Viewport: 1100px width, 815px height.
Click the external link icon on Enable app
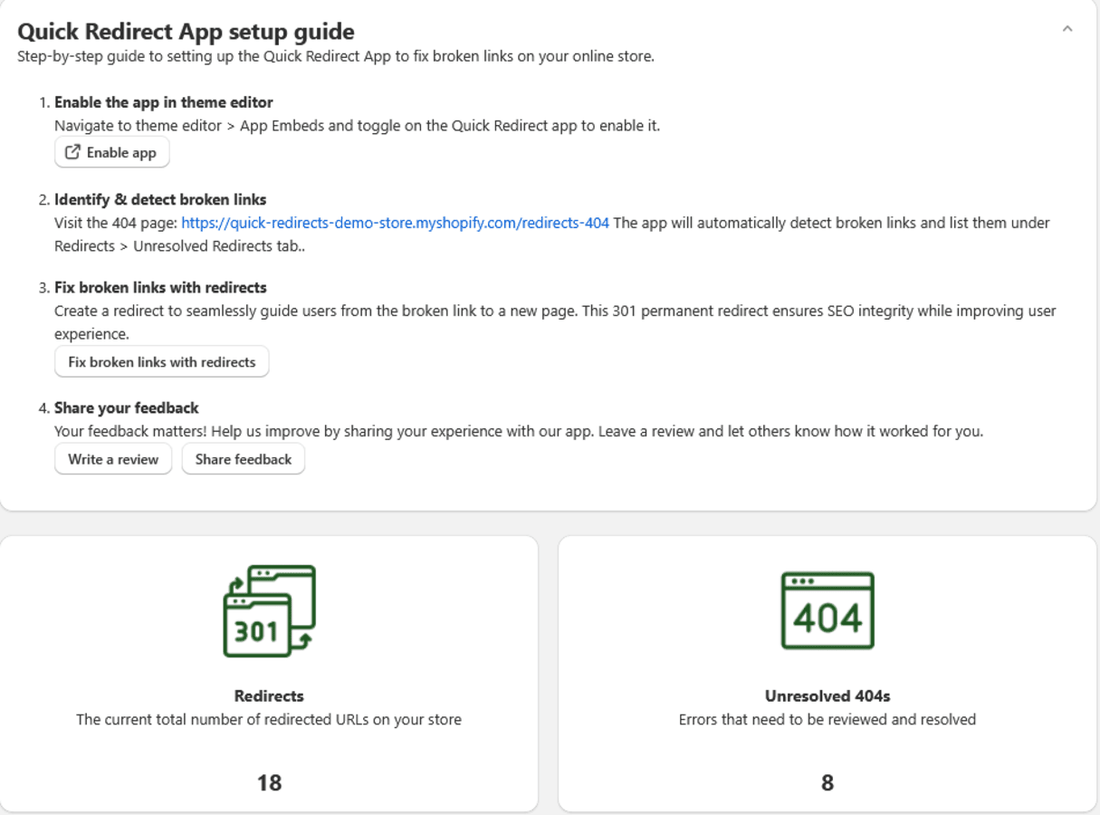click(72, 151)
